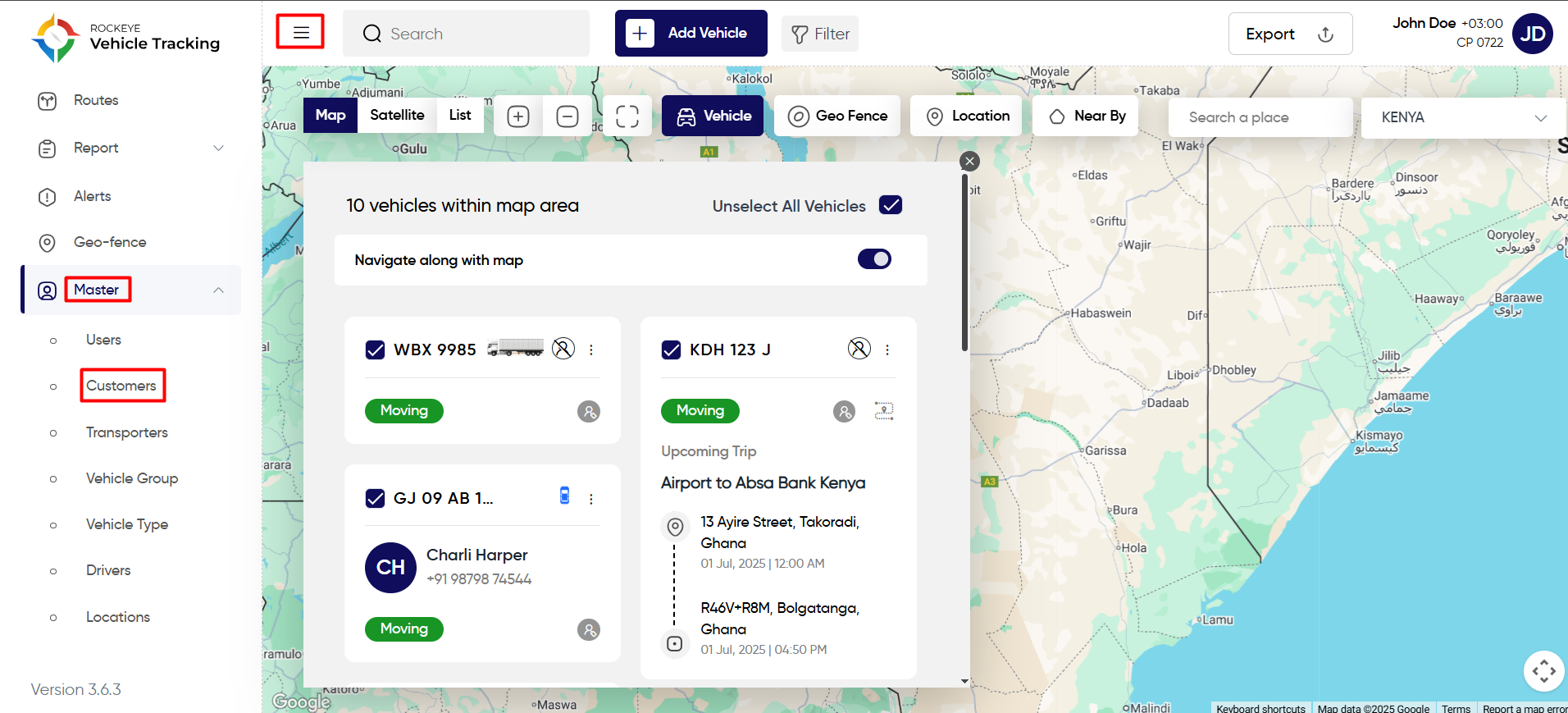Click trip start location pin icon

point(675,526)
